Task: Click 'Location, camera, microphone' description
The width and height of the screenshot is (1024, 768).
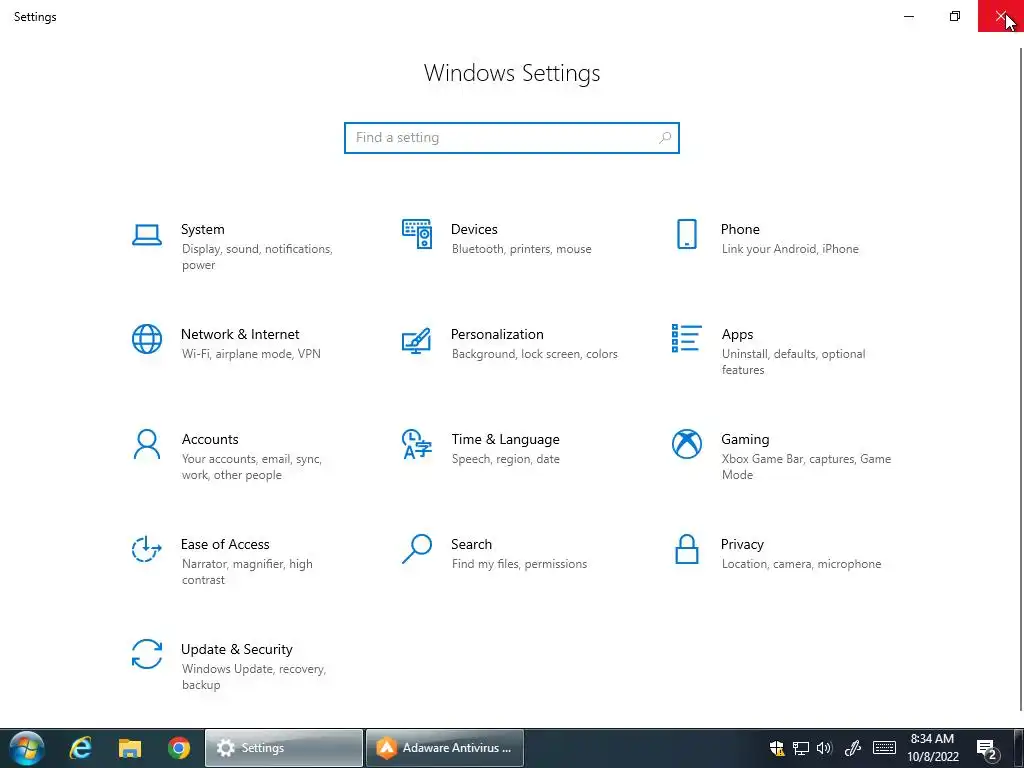Action: (x=801, y=564)
